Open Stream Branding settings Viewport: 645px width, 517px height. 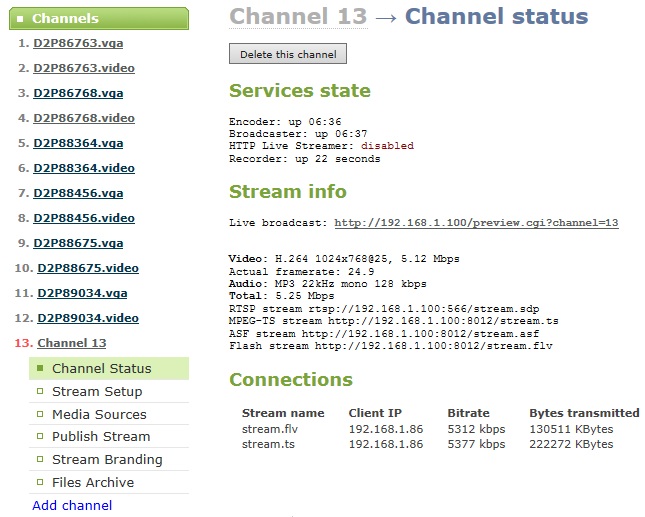click(107, 460)
